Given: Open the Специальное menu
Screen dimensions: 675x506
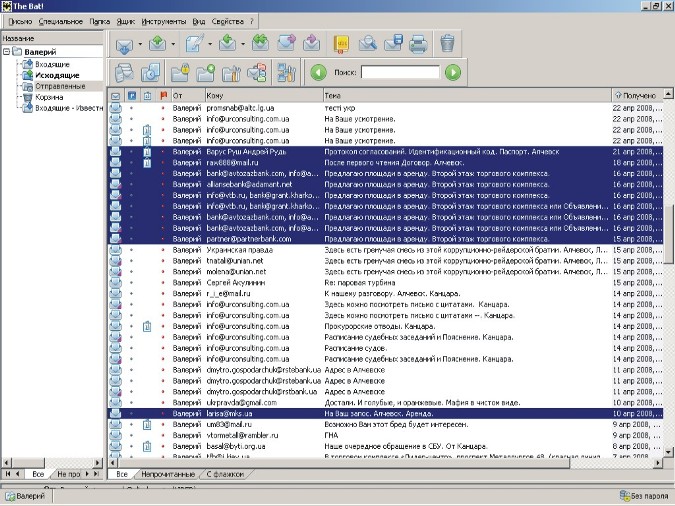Looking at the screenshot, I should click(61, 21).
